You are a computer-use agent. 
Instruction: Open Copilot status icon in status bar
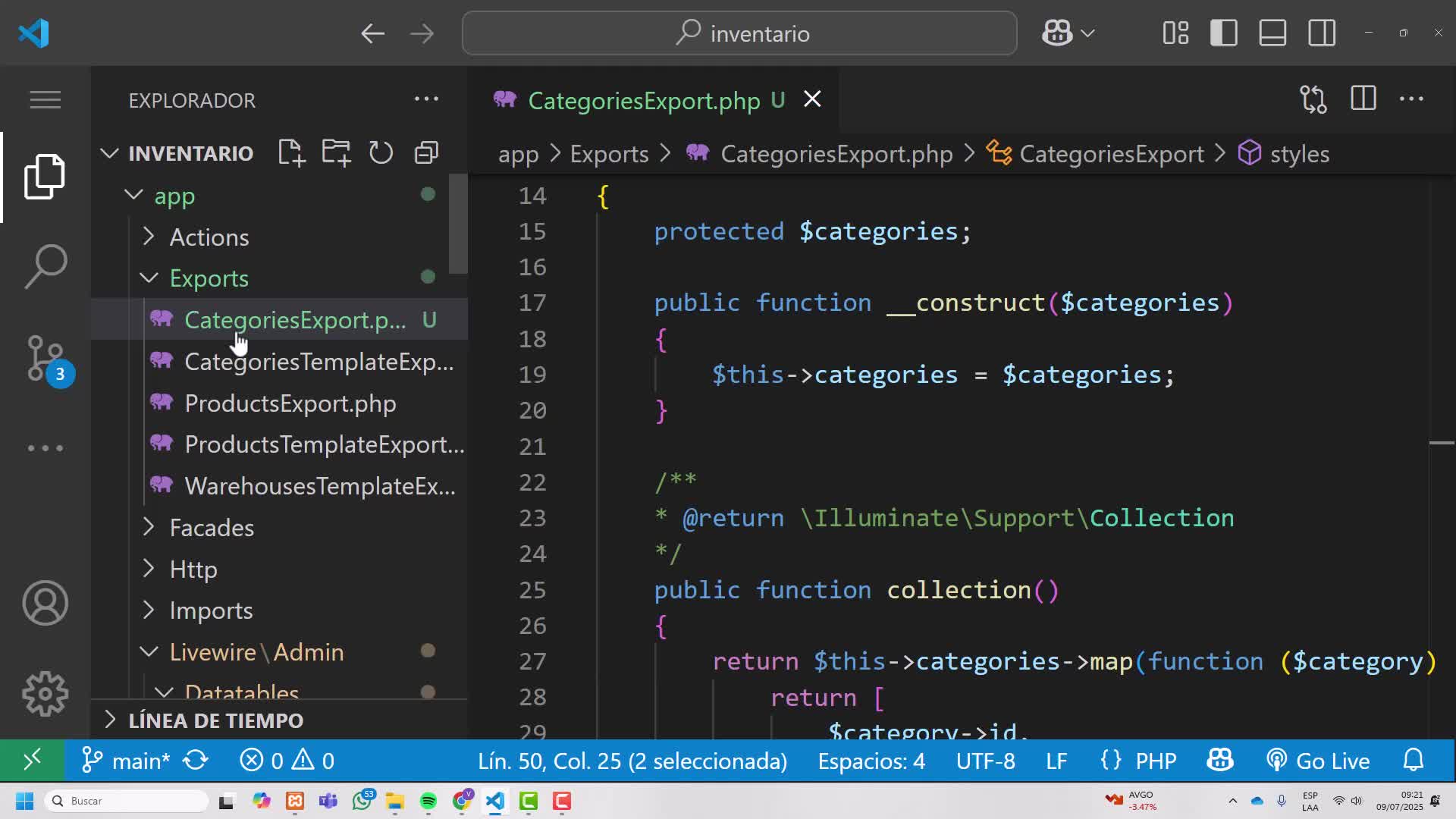[1219, 760]
